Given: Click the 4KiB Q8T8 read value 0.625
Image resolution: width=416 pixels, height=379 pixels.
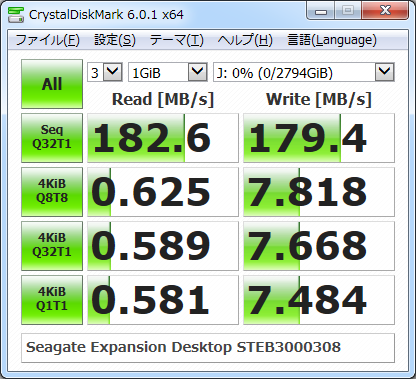Looking at the screenshot, I should (x=163, y=192).
